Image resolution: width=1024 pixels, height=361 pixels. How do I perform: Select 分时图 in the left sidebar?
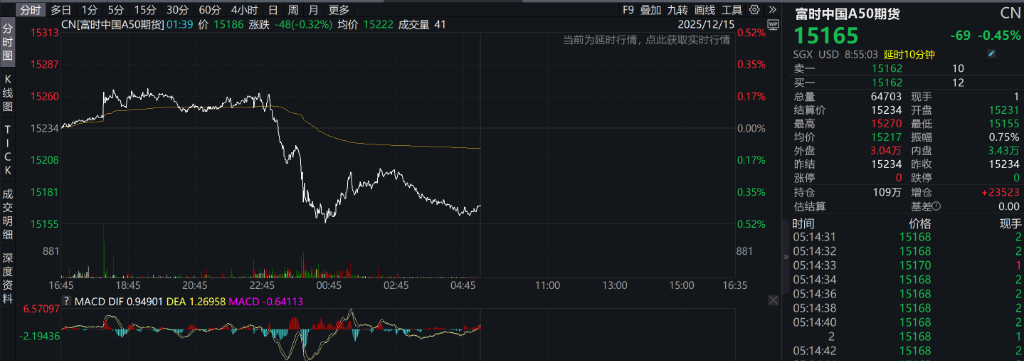pyautogui.click(x=8, y=43)
